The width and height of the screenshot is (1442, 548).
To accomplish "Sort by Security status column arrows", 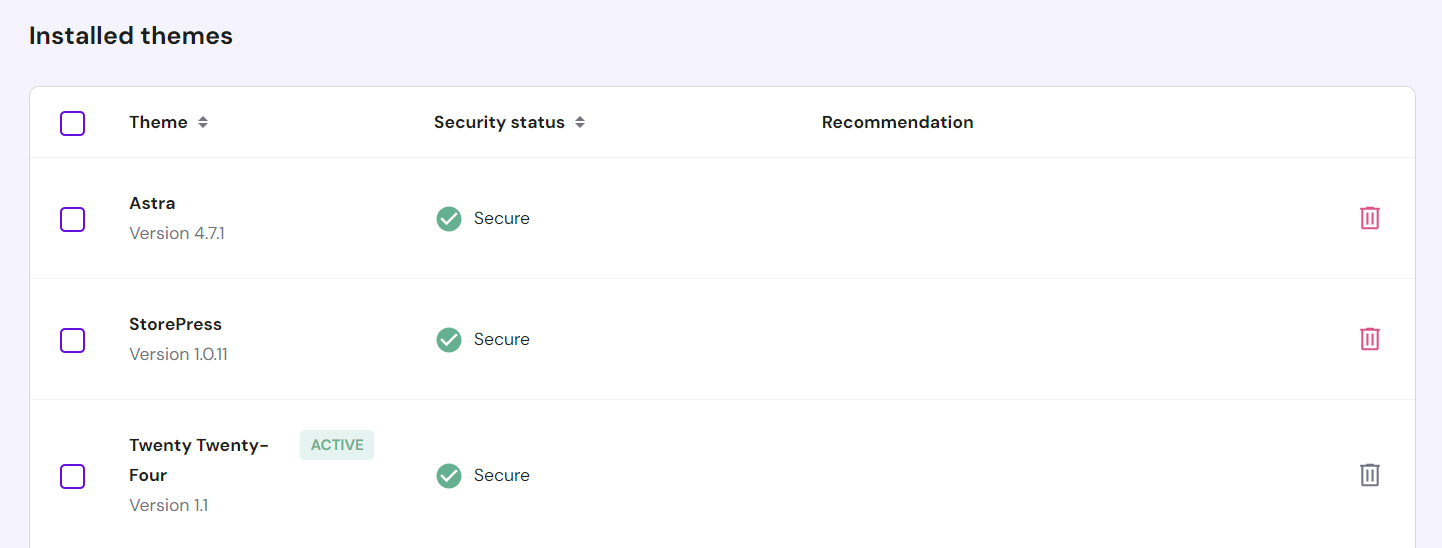I will (580, 123).
